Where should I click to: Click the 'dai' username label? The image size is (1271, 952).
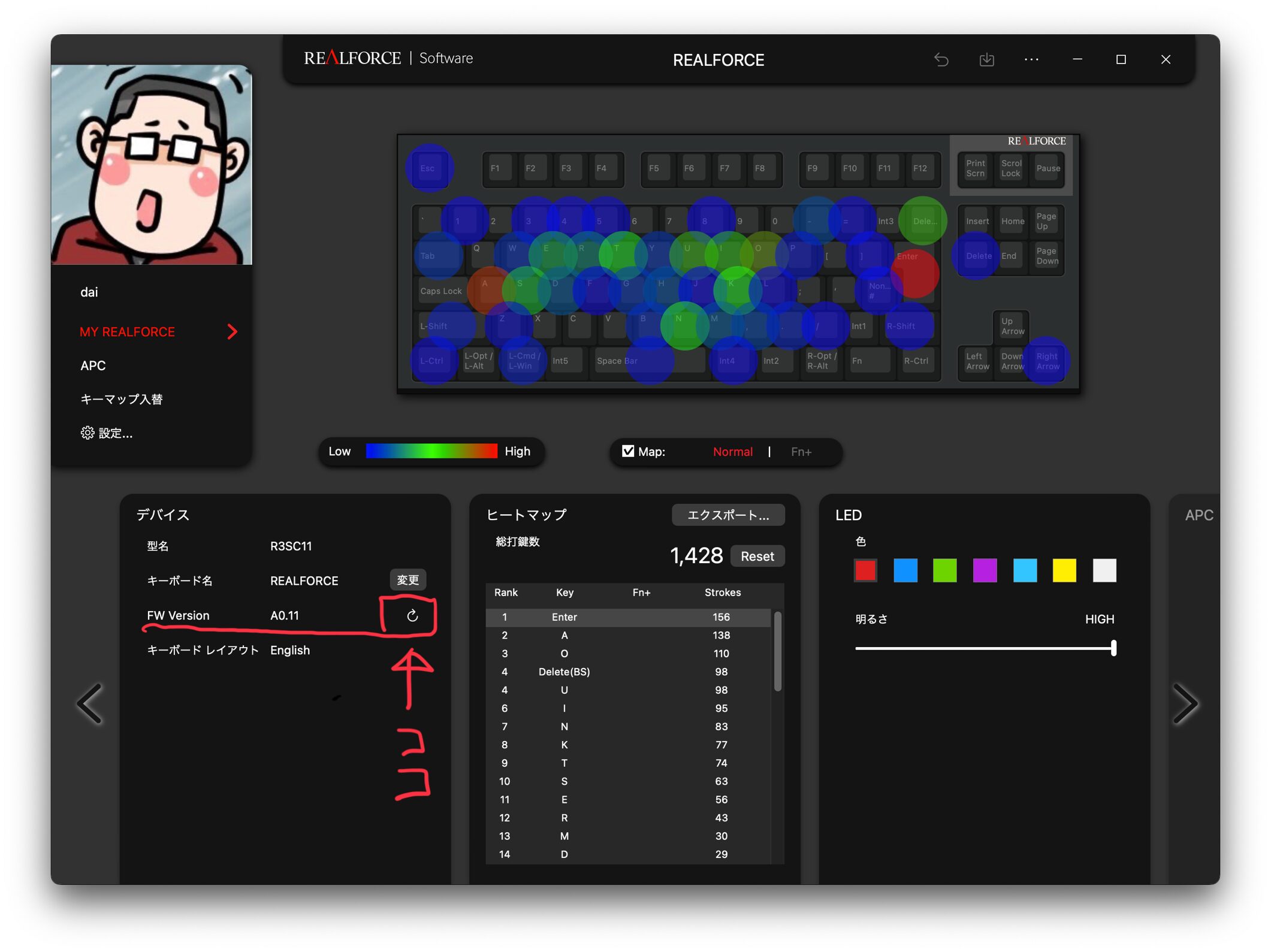click(x=89, y=292)
